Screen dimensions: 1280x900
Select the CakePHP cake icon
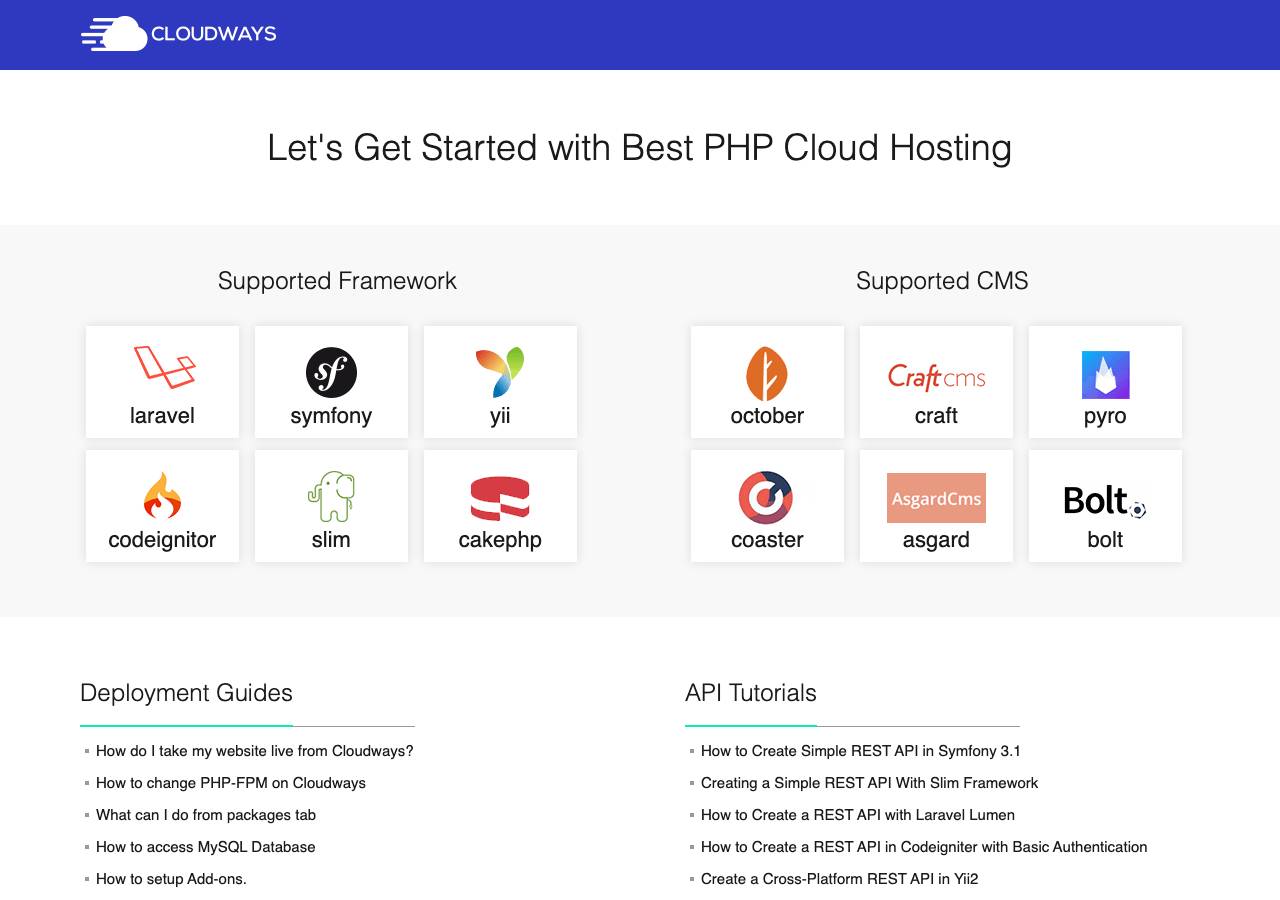pyautogui.click(x=500, y=498)
